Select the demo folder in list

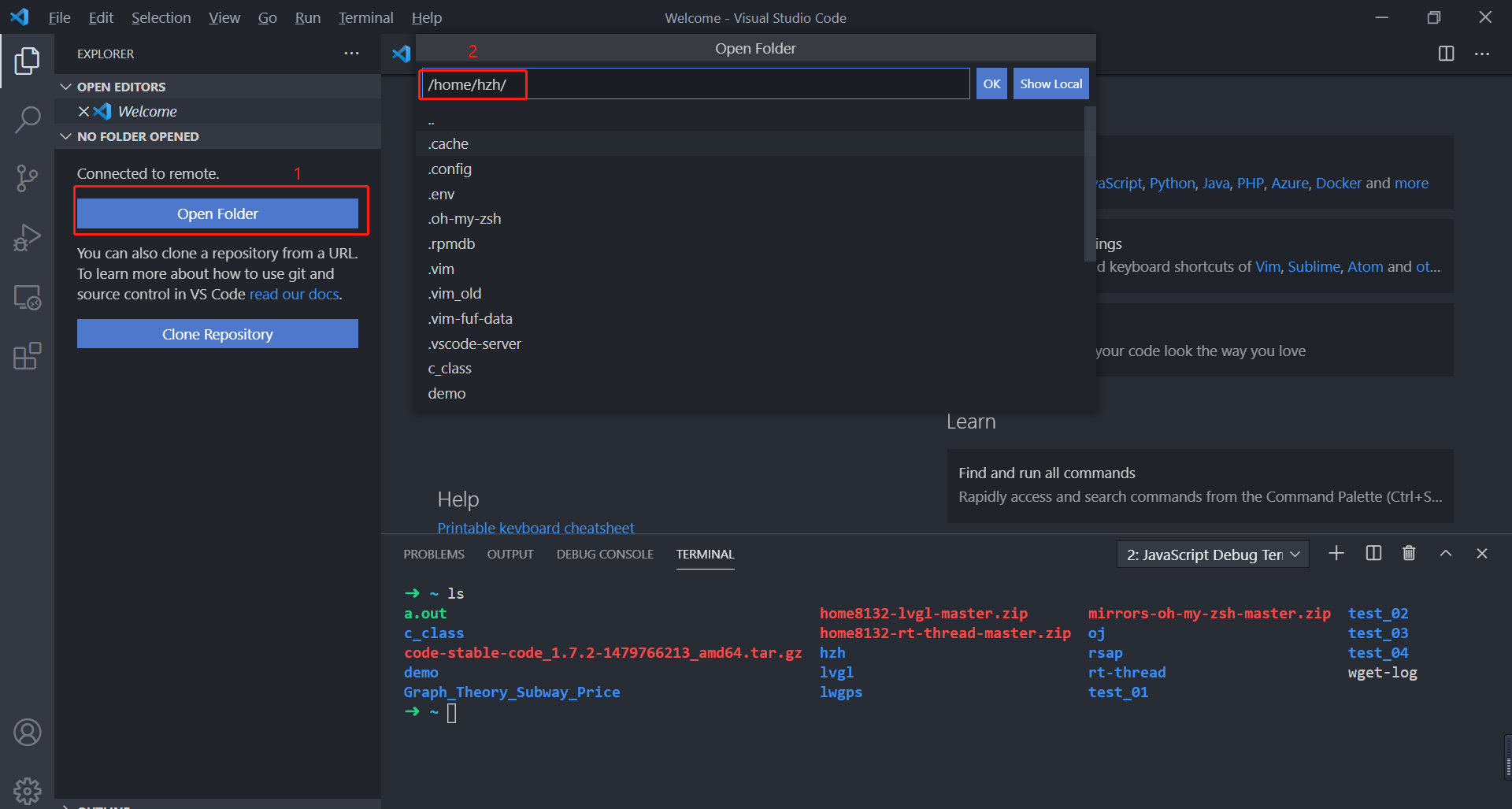pyautogui.click(x=750, y=393)
